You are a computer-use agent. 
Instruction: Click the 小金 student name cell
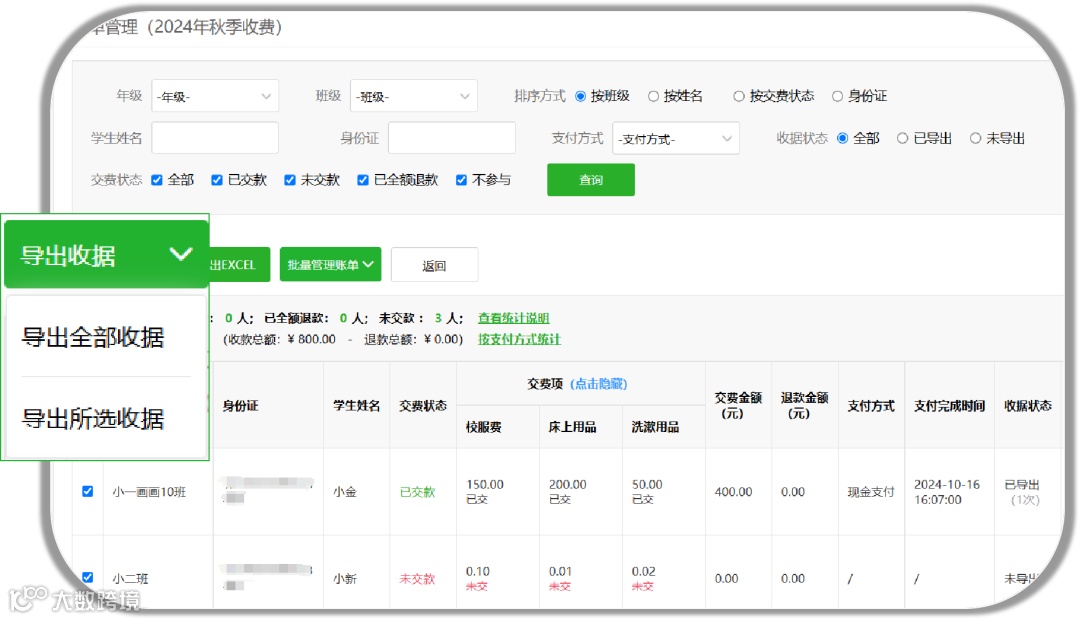pyautogui.click(x=345, y=492)
